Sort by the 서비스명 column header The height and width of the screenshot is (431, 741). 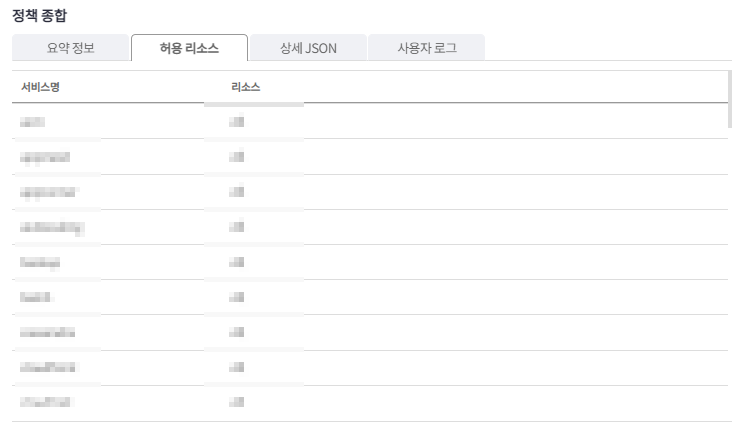point(40,87)
